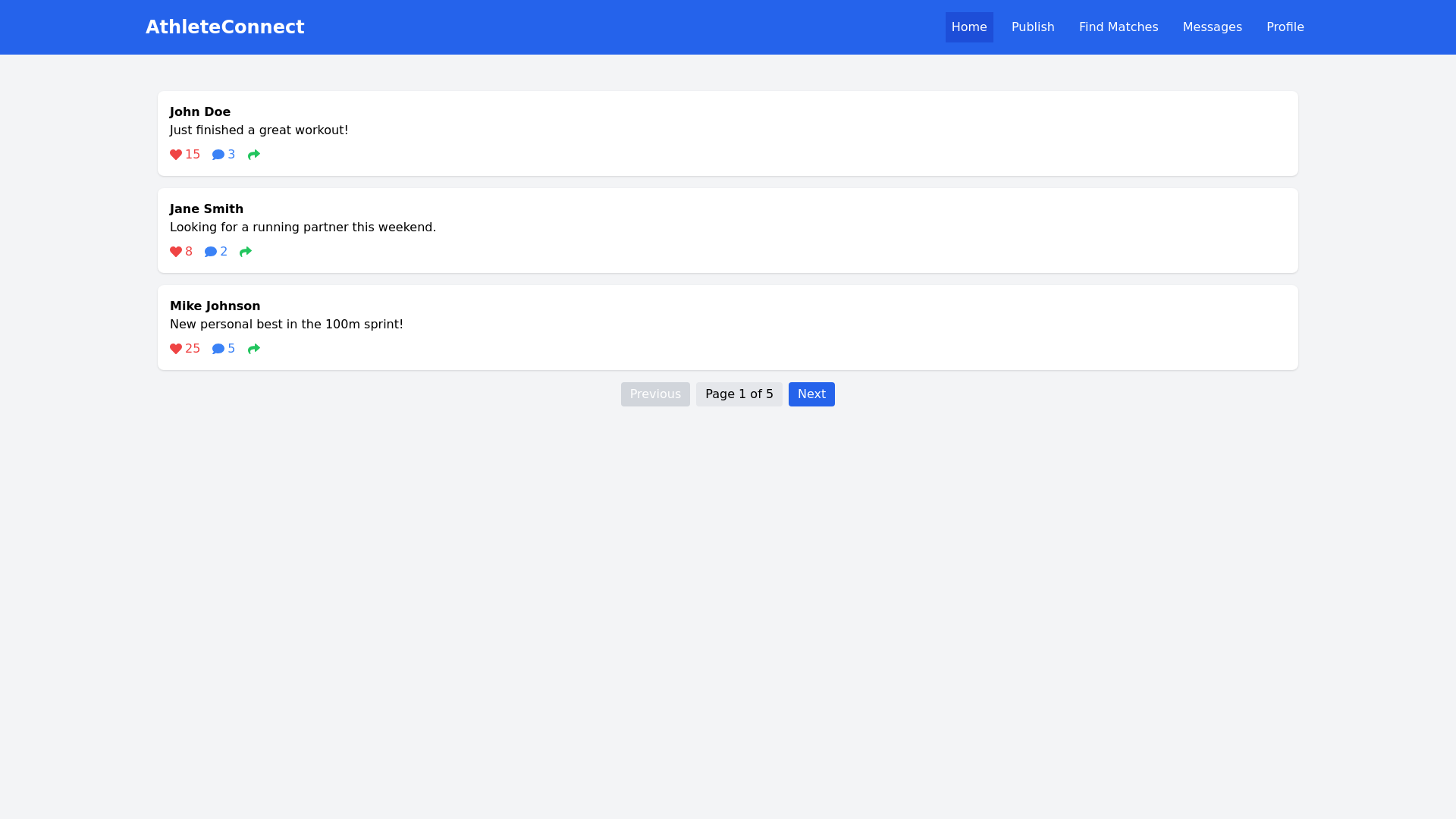The image size is (1456, 819).
Task: Go to the next page of posts
Action: click(811, 394)
